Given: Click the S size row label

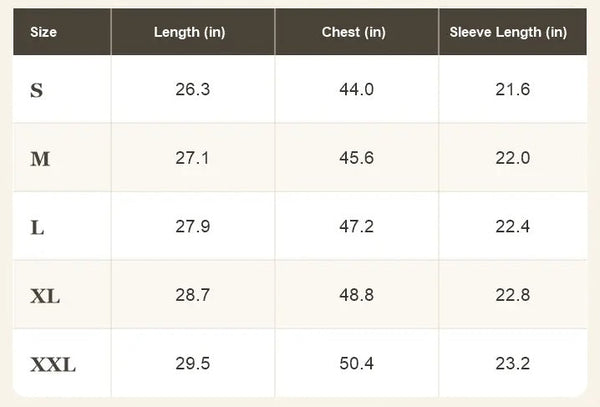Looking at the screenshot, I should coord(36,90).
